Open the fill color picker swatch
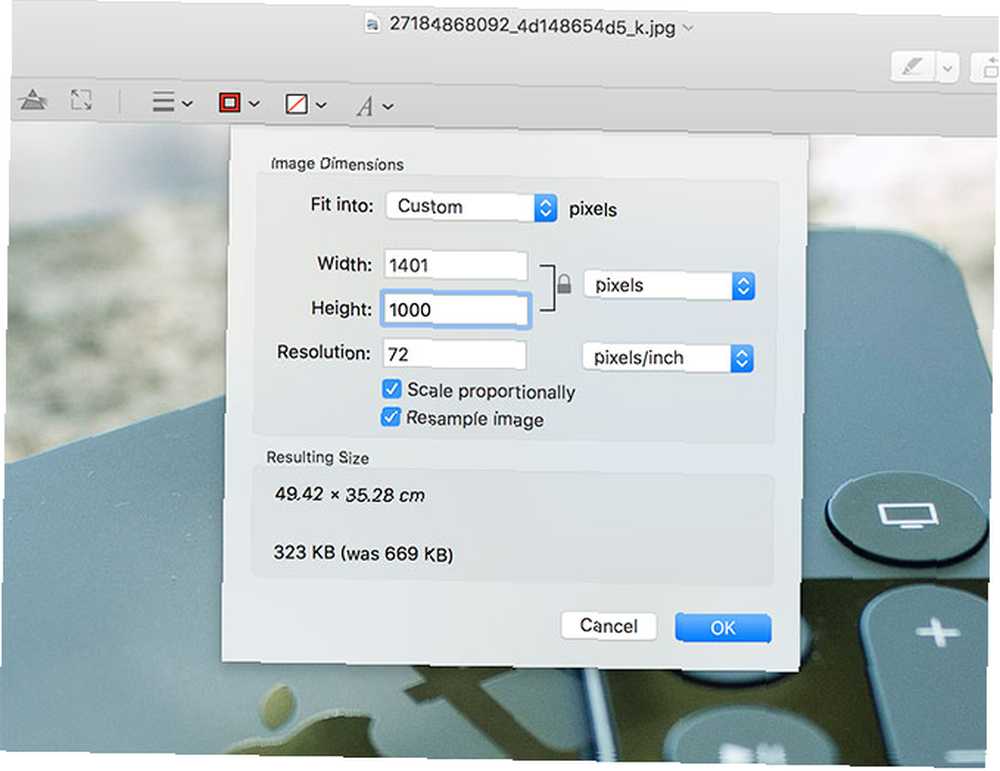 tap(305, 104)
